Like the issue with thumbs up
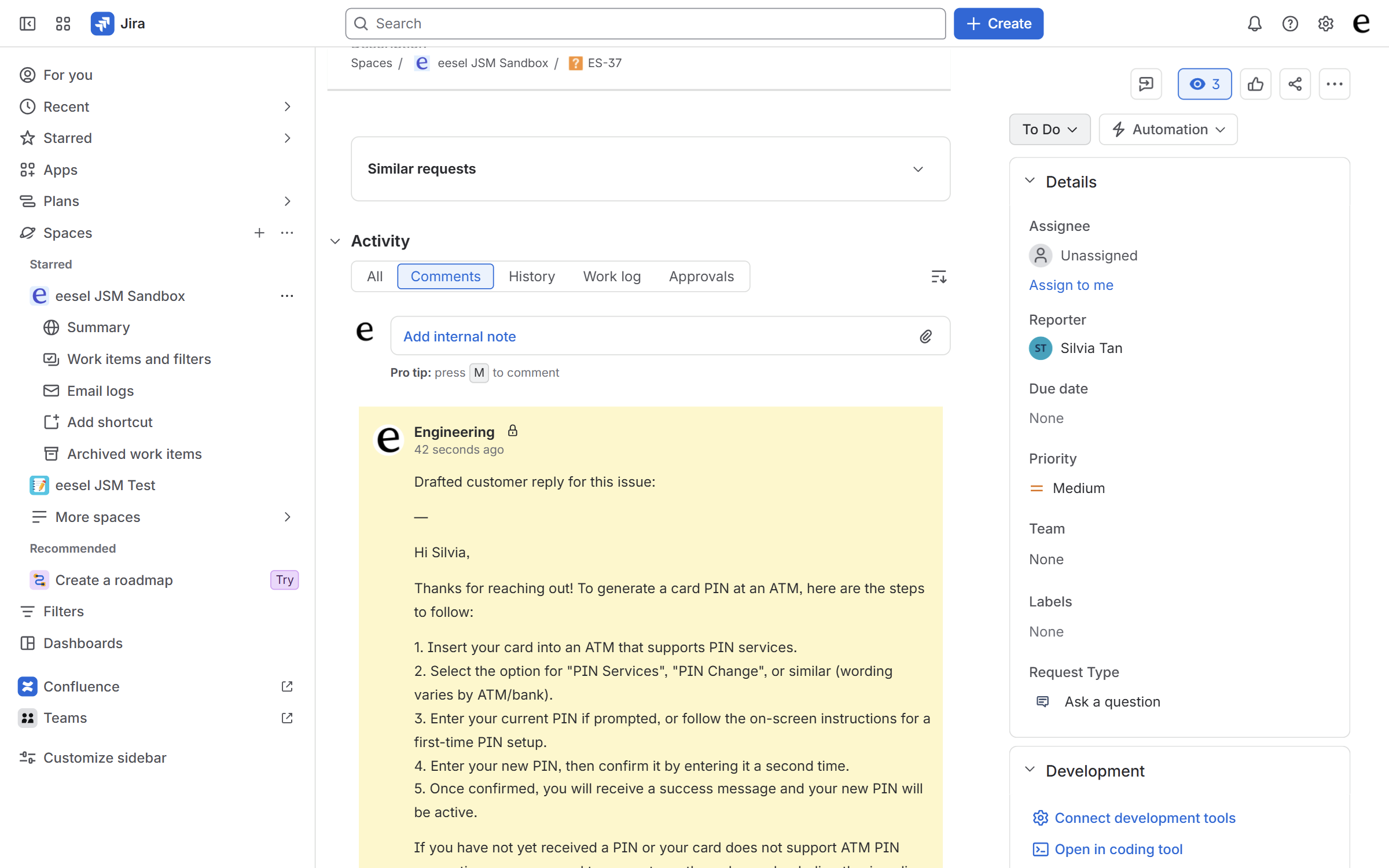 pos(1255,84)
